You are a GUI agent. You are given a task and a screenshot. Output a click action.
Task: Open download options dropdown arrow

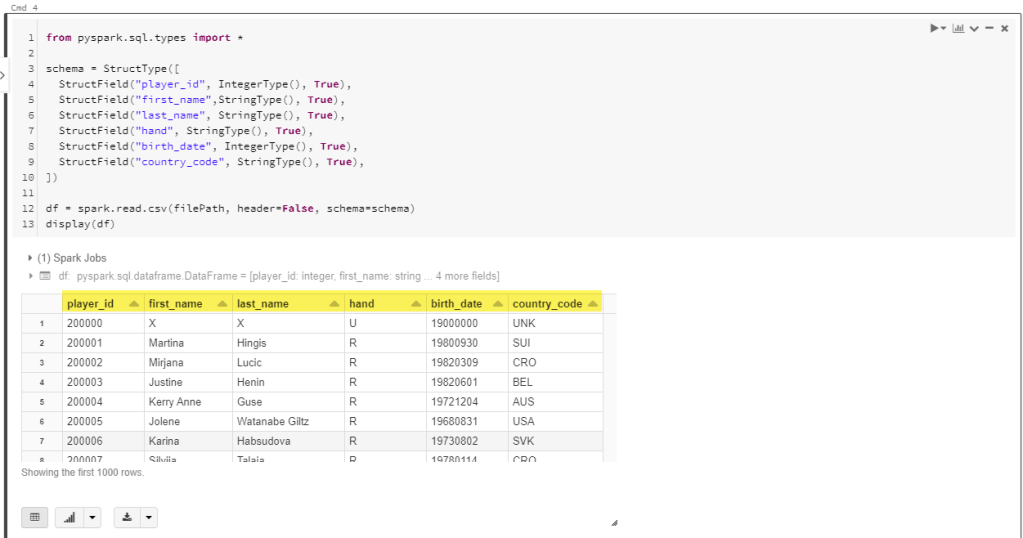click(x=149, y=517)
